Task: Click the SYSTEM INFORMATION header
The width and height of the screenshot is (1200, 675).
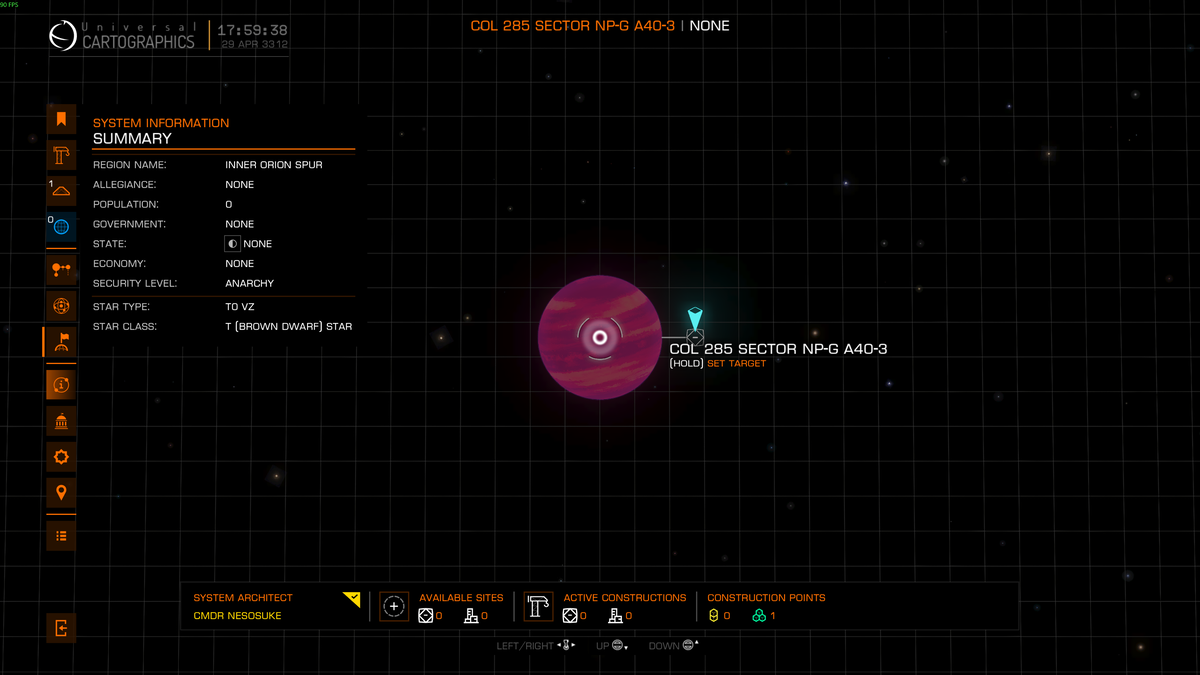Action: click(x=161, y=123)
